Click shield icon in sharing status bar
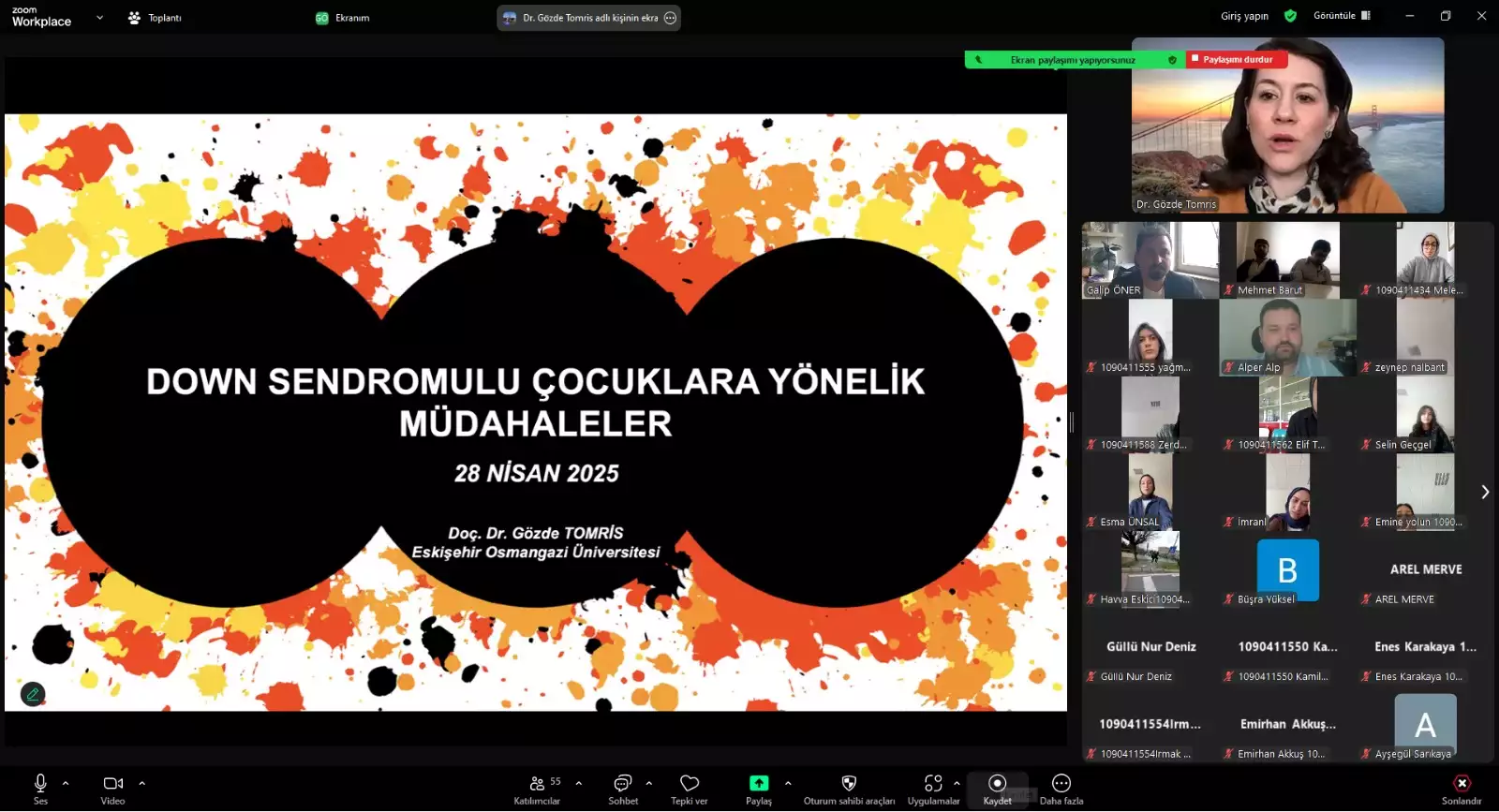Viewport: 1499px width, 812px height. click(1172, 60)
